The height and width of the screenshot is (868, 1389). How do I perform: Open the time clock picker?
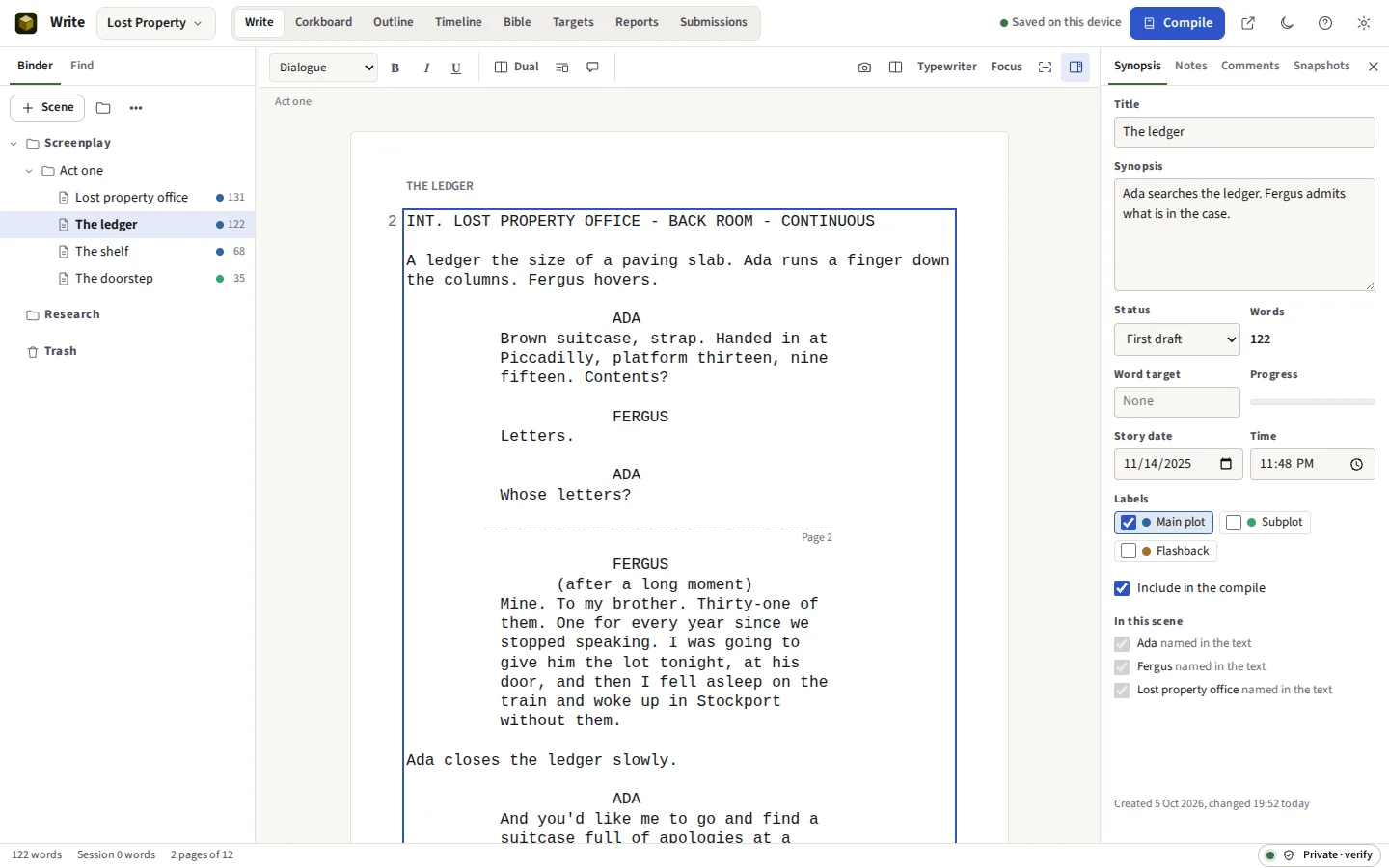(1356, 465)
